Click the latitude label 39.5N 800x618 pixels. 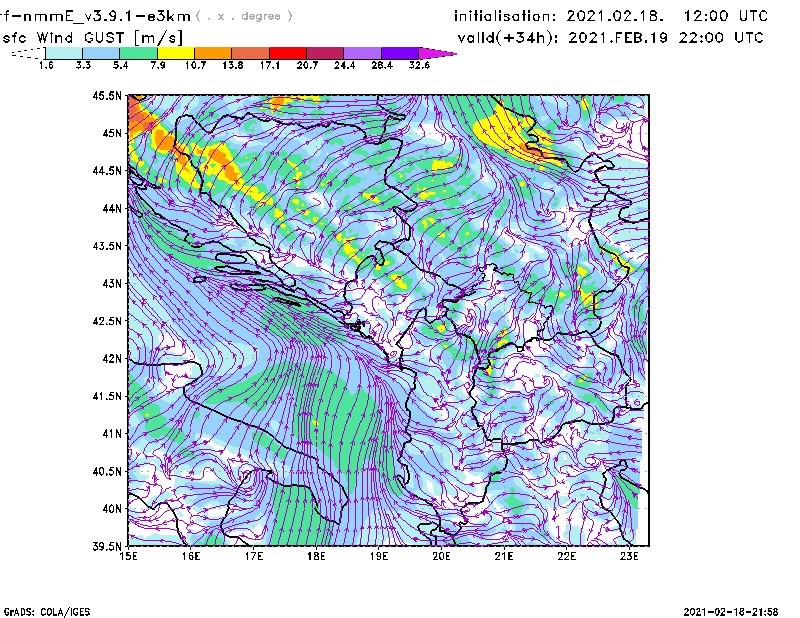point(108,547)
